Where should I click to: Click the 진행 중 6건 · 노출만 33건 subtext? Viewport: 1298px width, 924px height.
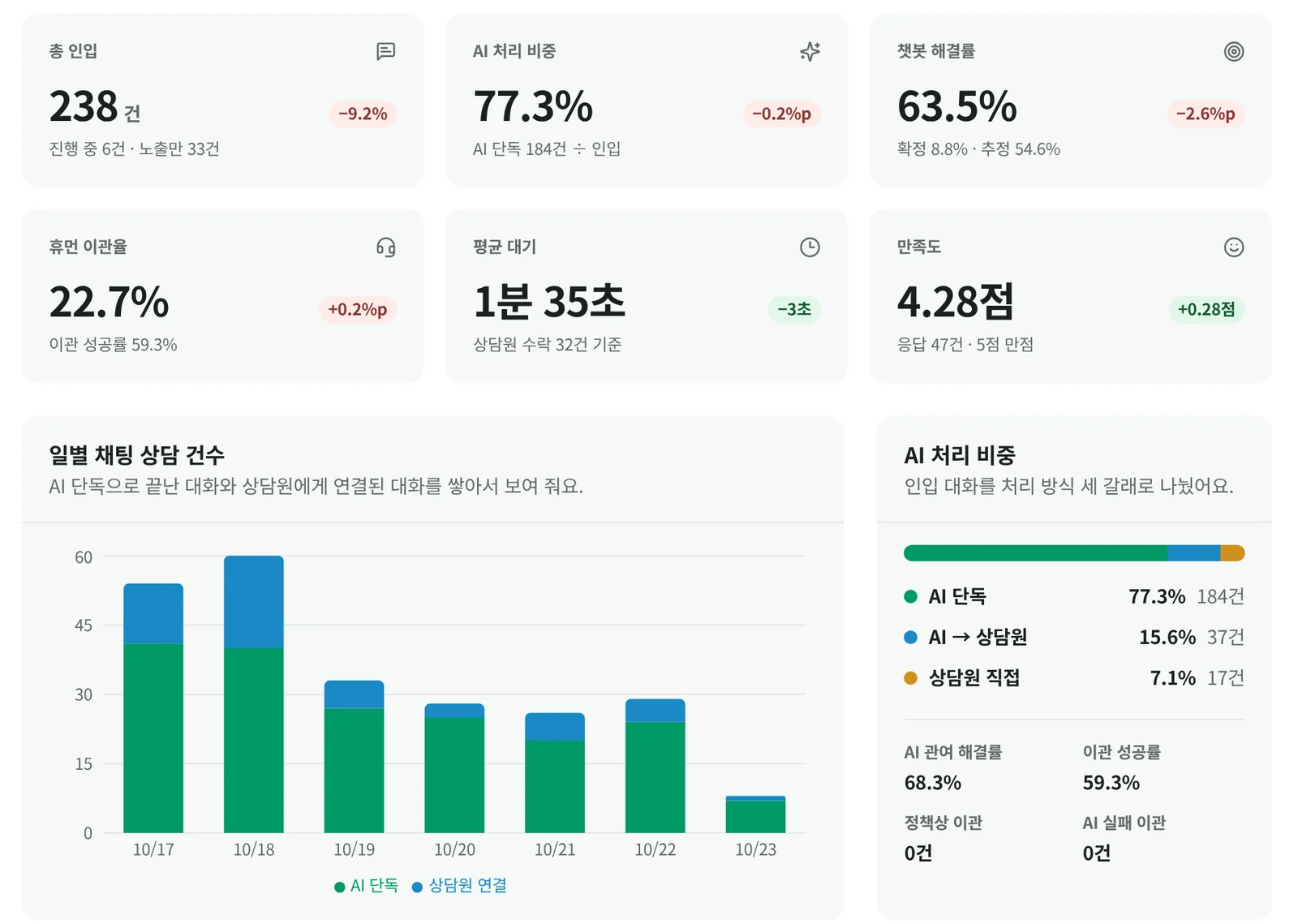pos(135,149)
